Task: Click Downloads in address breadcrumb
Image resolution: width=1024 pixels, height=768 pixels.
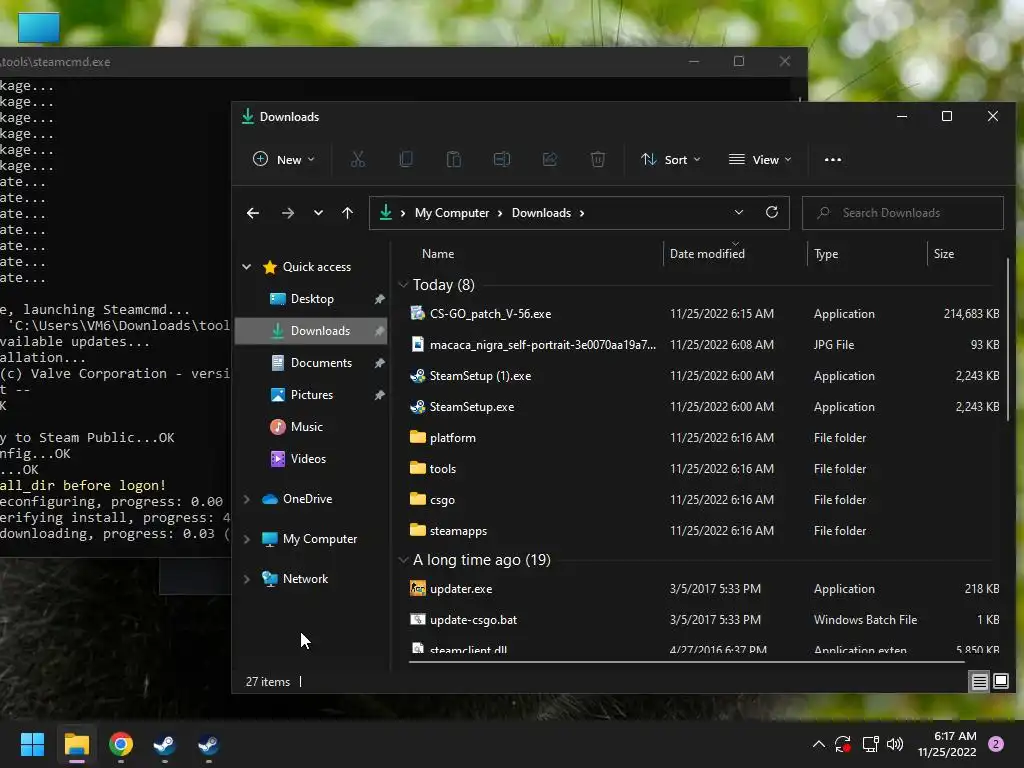Action: (541, 213)
